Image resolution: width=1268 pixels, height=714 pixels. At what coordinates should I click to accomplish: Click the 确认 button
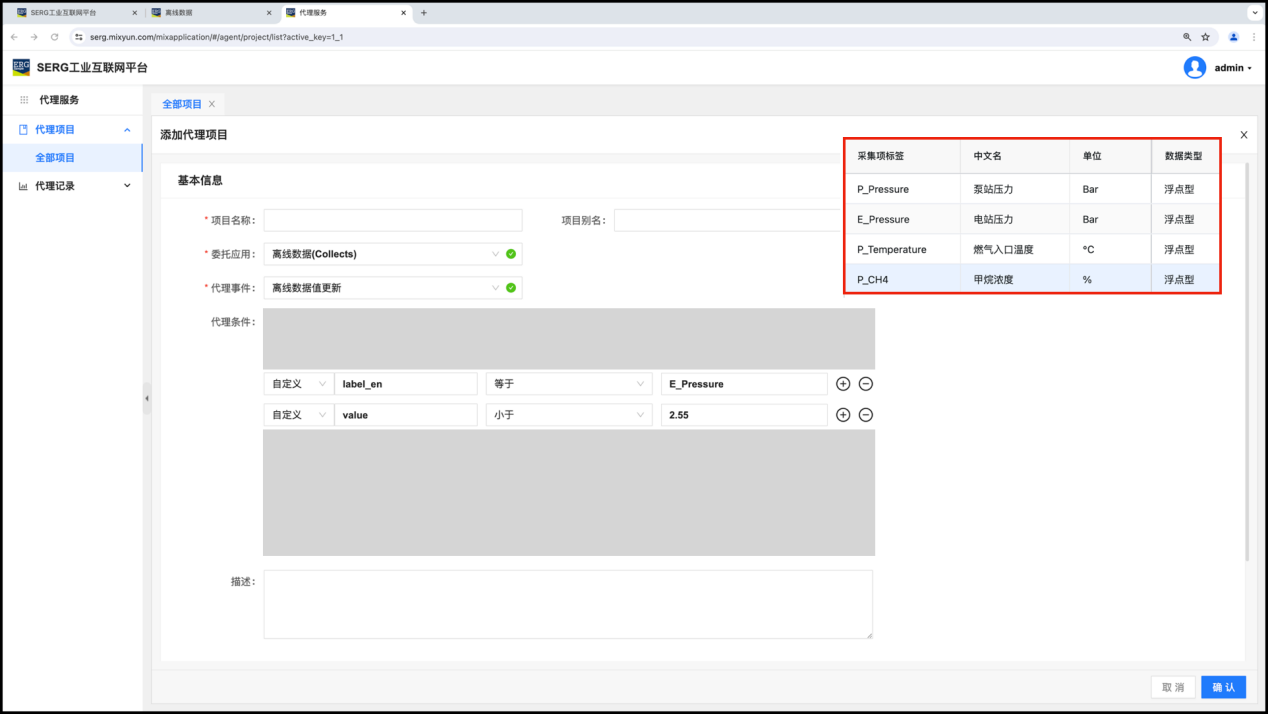(x=1223, y=687)
